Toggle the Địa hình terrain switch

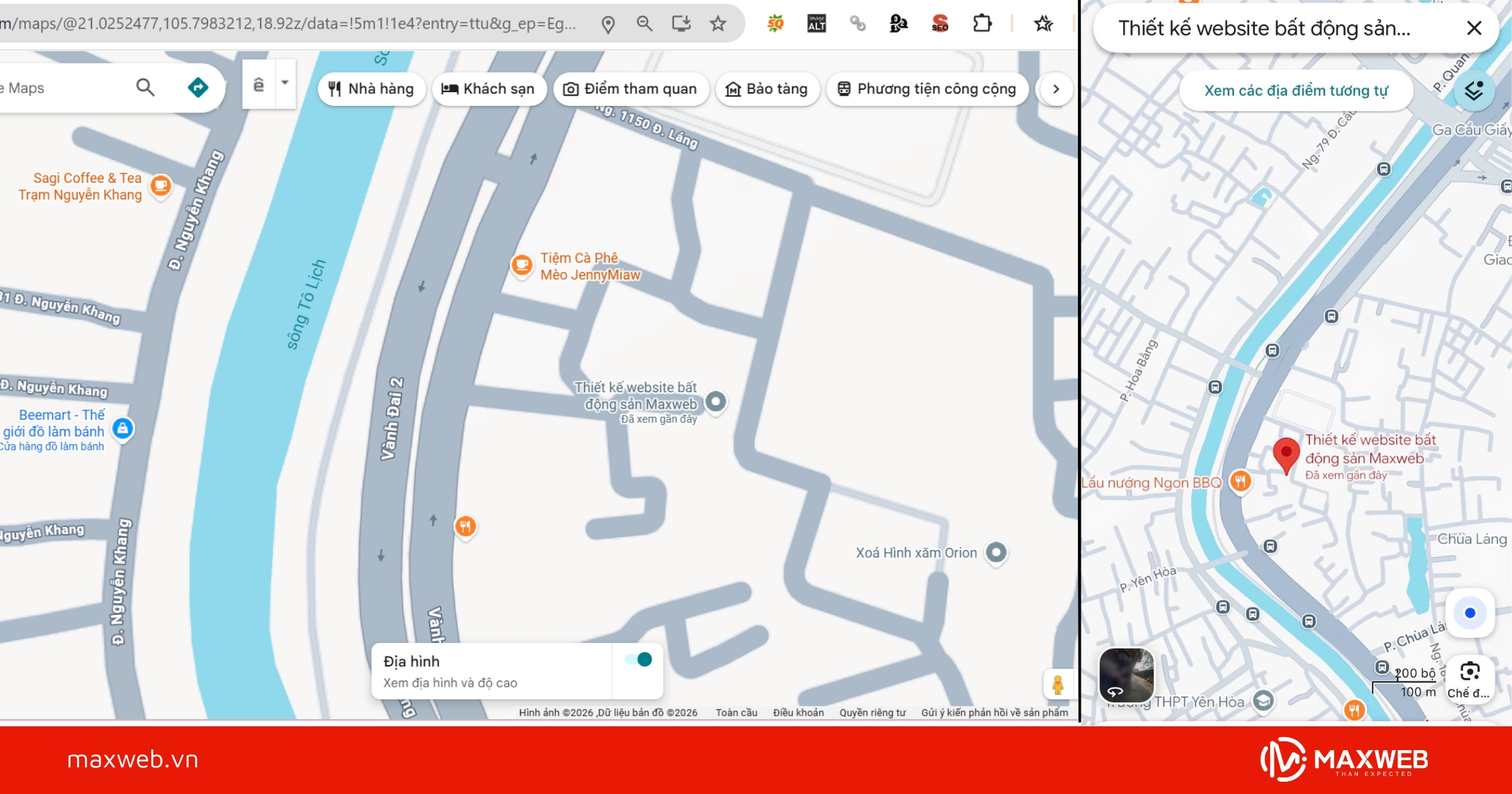(x=639, y=659)
